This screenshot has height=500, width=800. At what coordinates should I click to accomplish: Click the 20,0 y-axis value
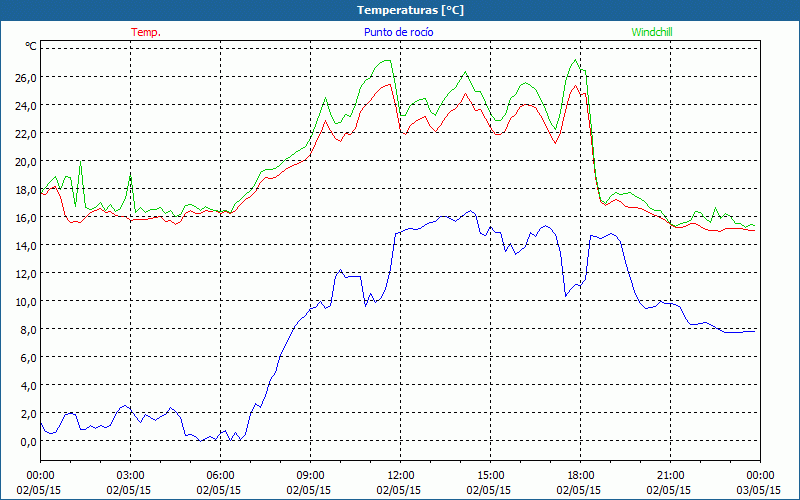26,162
